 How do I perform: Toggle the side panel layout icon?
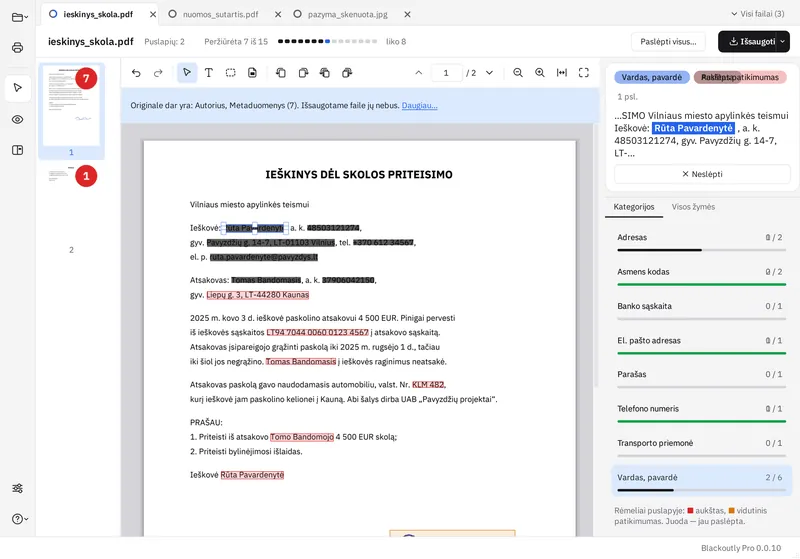tap(17, 150)
